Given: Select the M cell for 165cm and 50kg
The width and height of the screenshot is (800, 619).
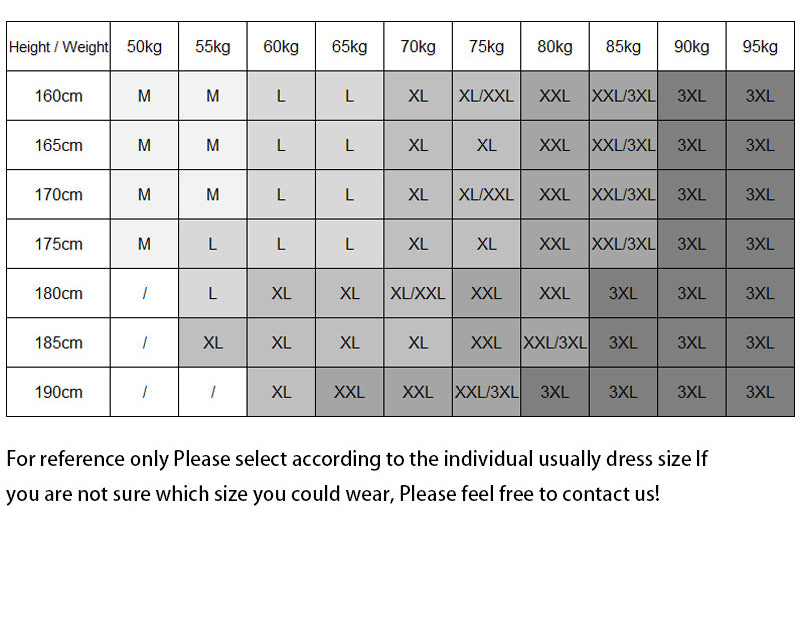Looking at the screenshot, I should [144, 145].
